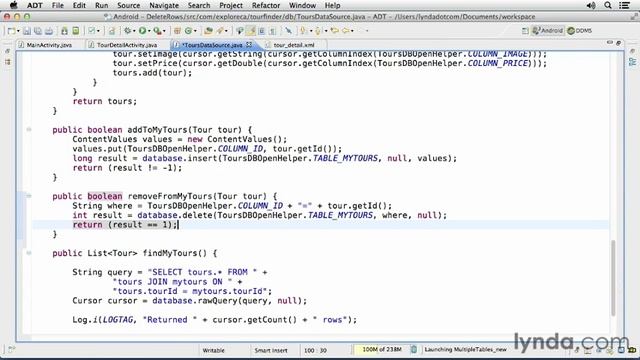
Task: Open the Source menu
Action: coord(129,5)
